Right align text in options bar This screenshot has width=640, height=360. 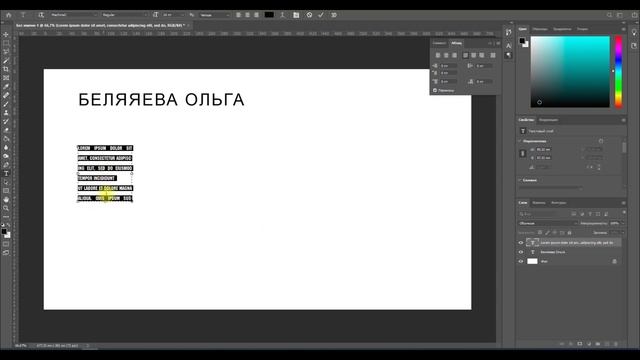[256, 15]
